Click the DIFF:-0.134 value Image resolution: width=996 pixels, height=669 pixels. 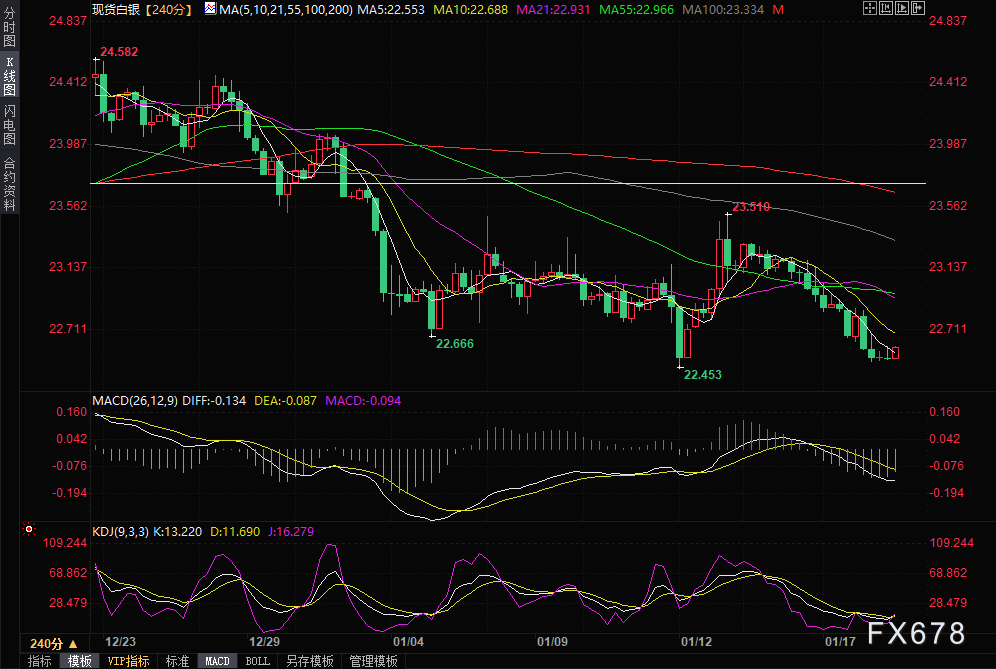pos(214,401)
